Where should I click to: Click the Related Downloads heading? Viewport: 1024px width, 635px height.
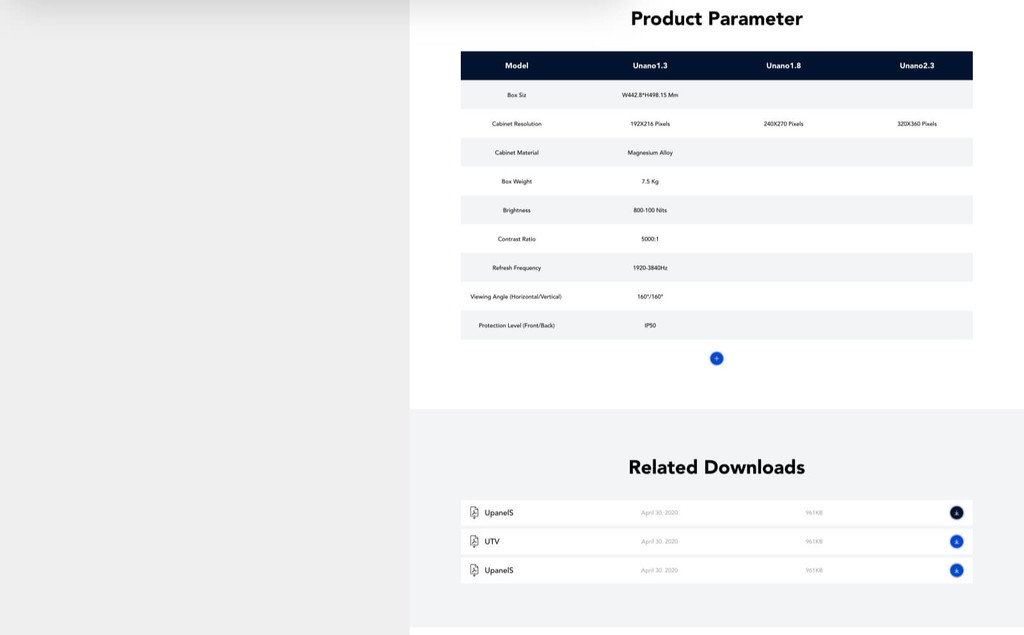click(716, 467)
